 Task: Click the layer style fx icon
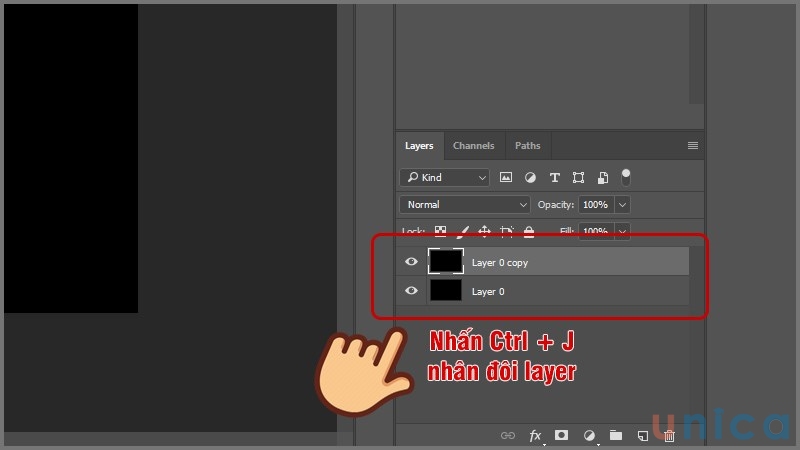[x=535, y=436]
